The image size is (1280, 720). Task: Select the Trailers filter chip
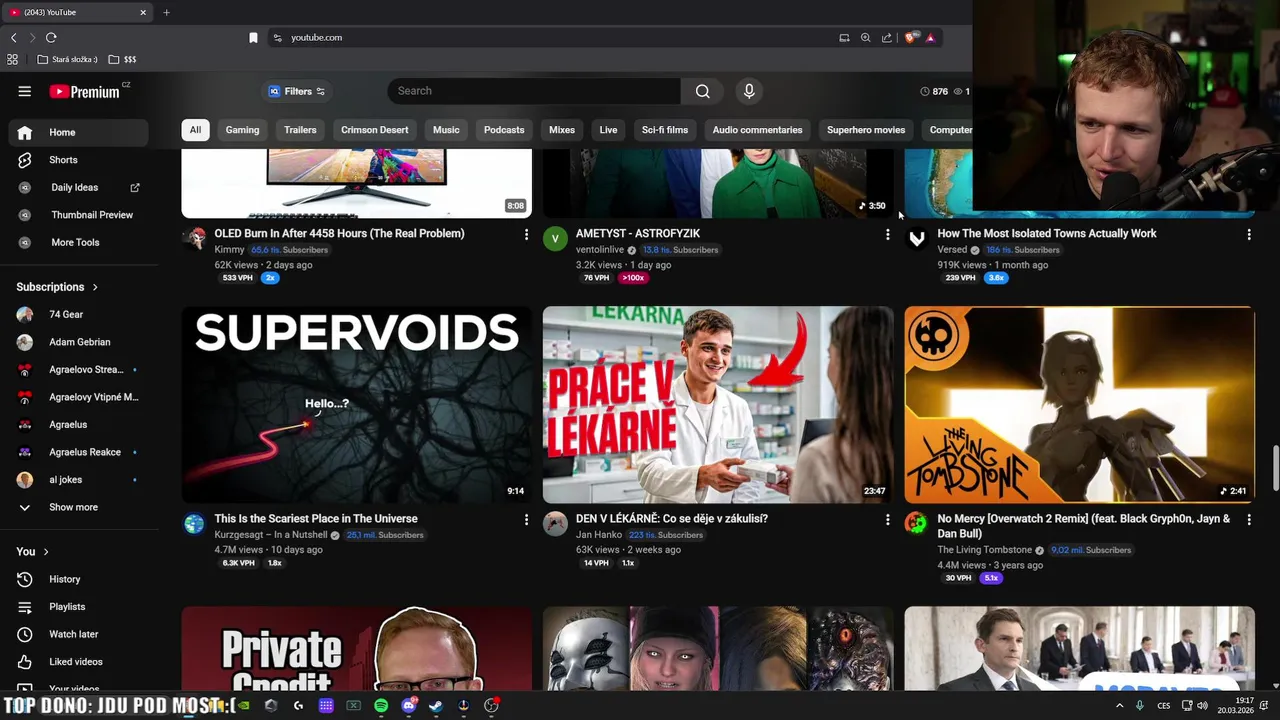(x=300, y=130)
